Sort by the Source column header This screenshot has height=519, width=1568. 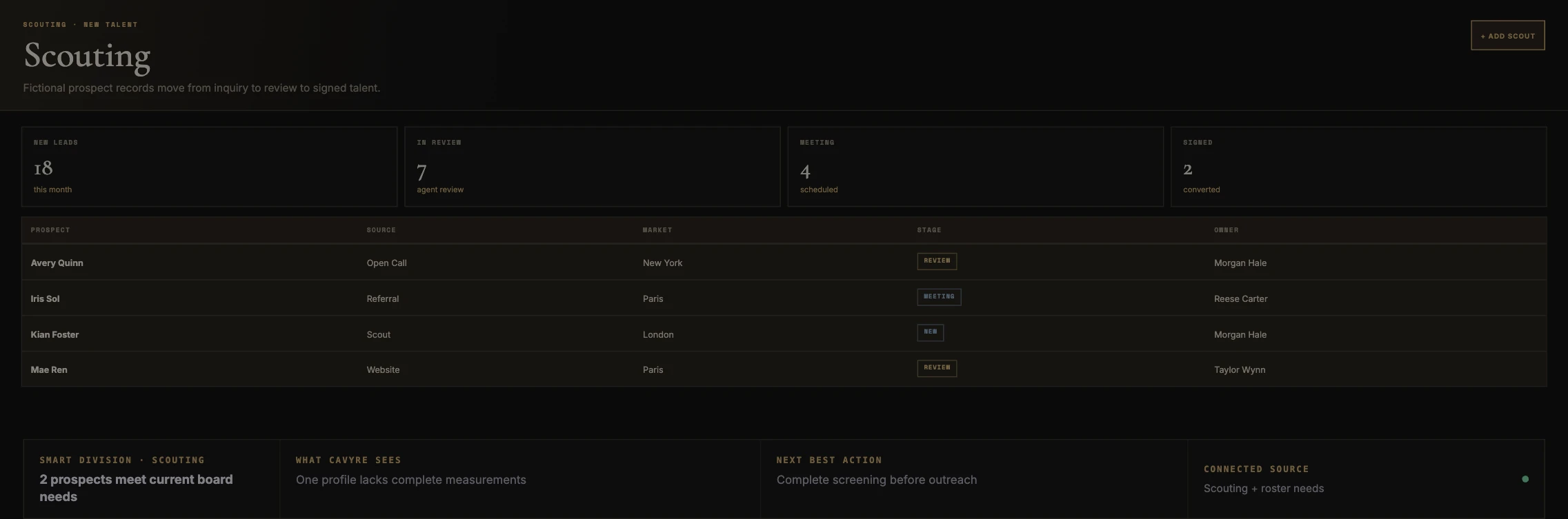pyautogui.click(x=381, y=230)
